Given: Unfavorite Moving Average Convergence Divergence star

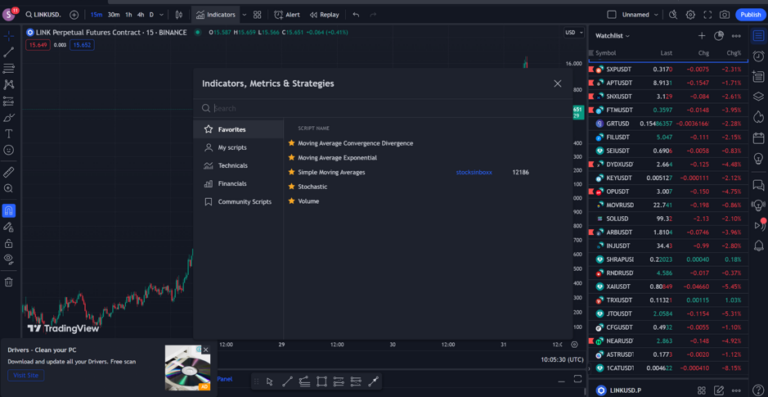Looking at the screenshot, I should [291, 143].
